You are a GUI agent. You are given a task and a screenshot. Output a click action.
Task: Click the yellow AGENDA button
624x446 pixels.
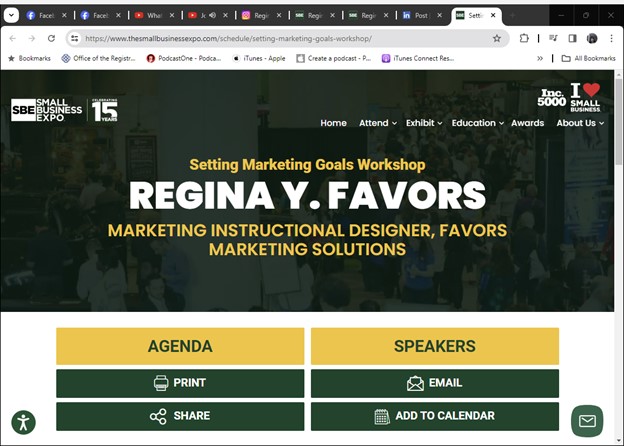tap(180, 346)
